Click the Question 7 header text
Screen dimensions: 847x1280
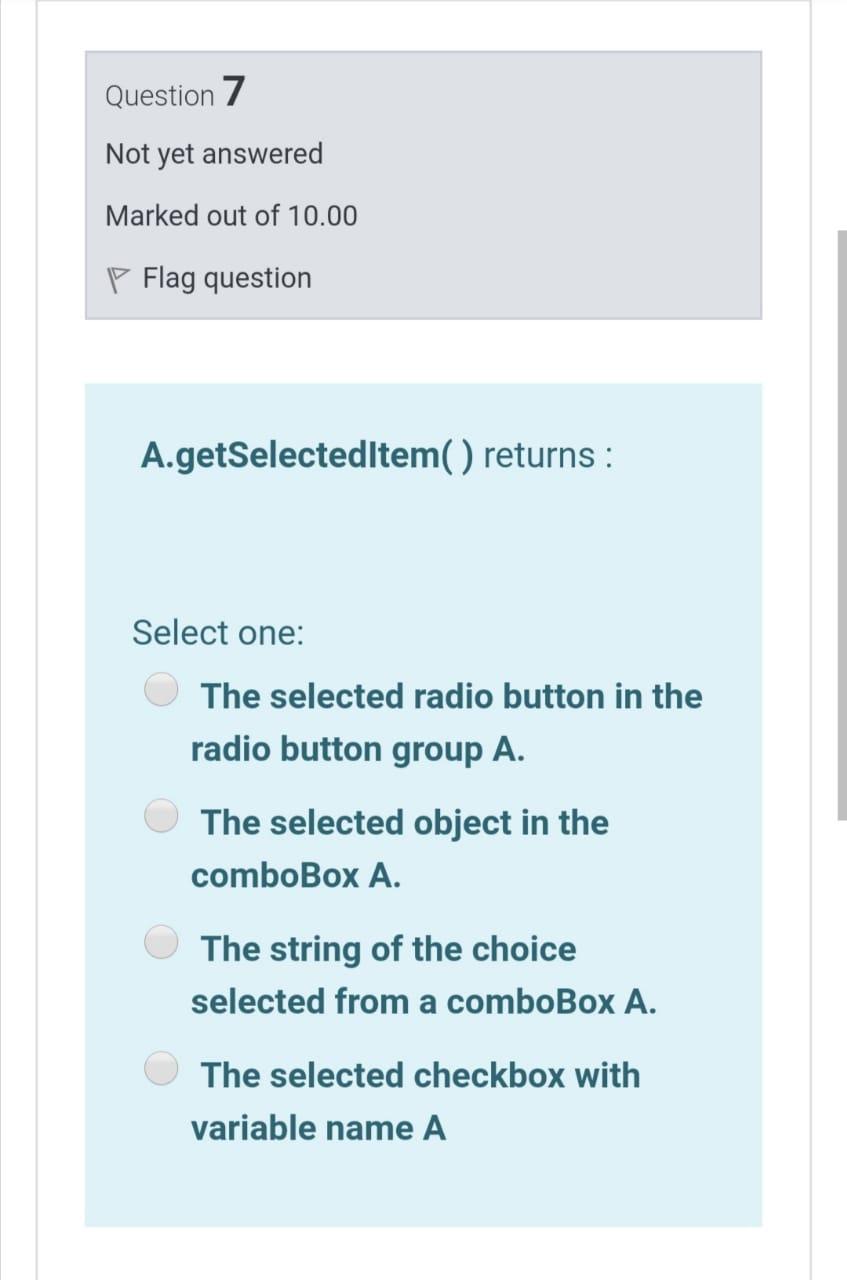[173, 94]
